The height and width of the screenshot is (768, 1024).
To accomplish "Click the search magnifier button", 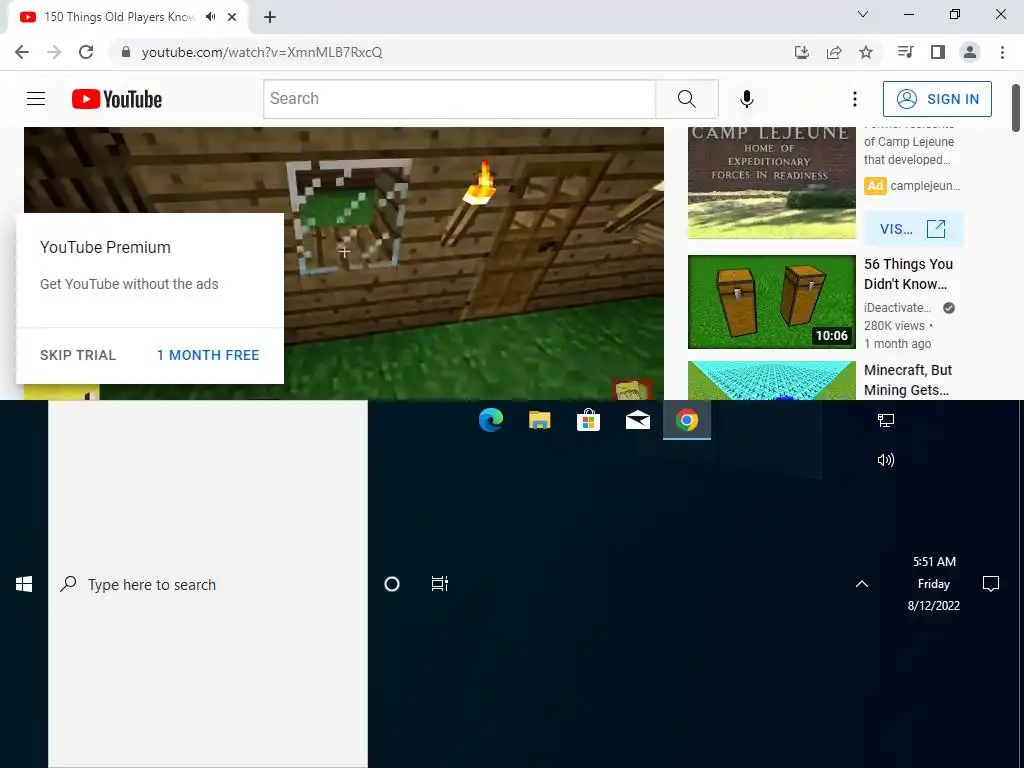I will (686, 99).
